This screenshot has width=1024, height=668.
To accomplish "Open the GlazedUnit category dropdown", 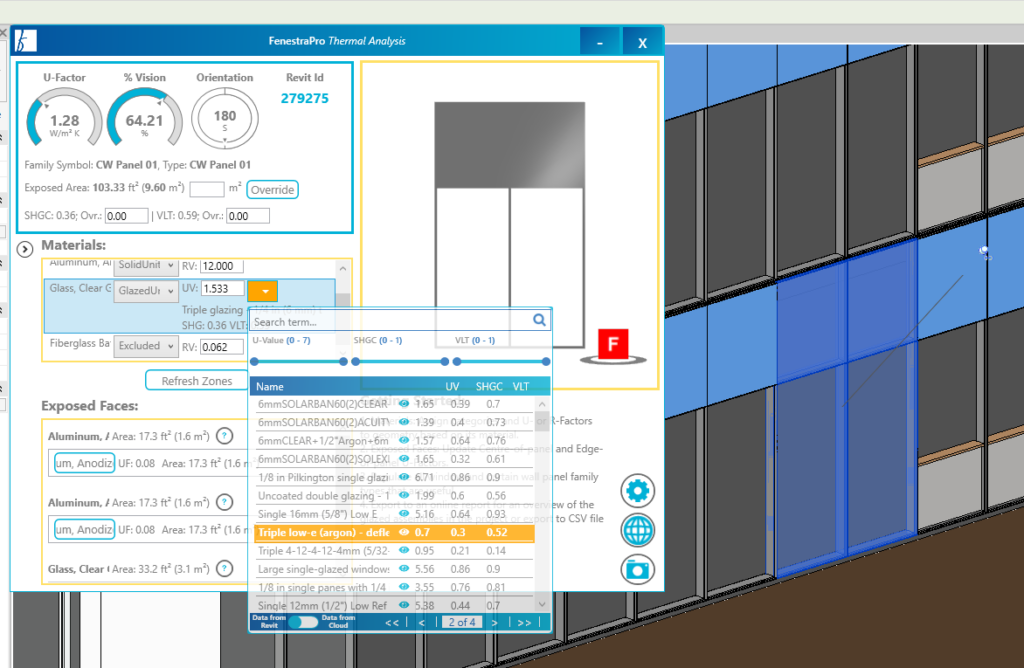I will coord(146,291).
